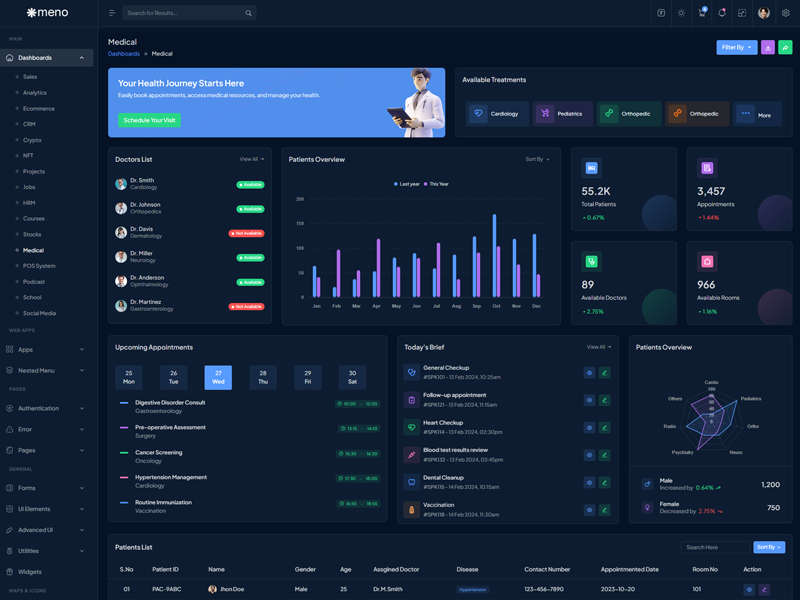
Task: Expand the Authentication sidebar menu
Action: [x=46, y=408]
